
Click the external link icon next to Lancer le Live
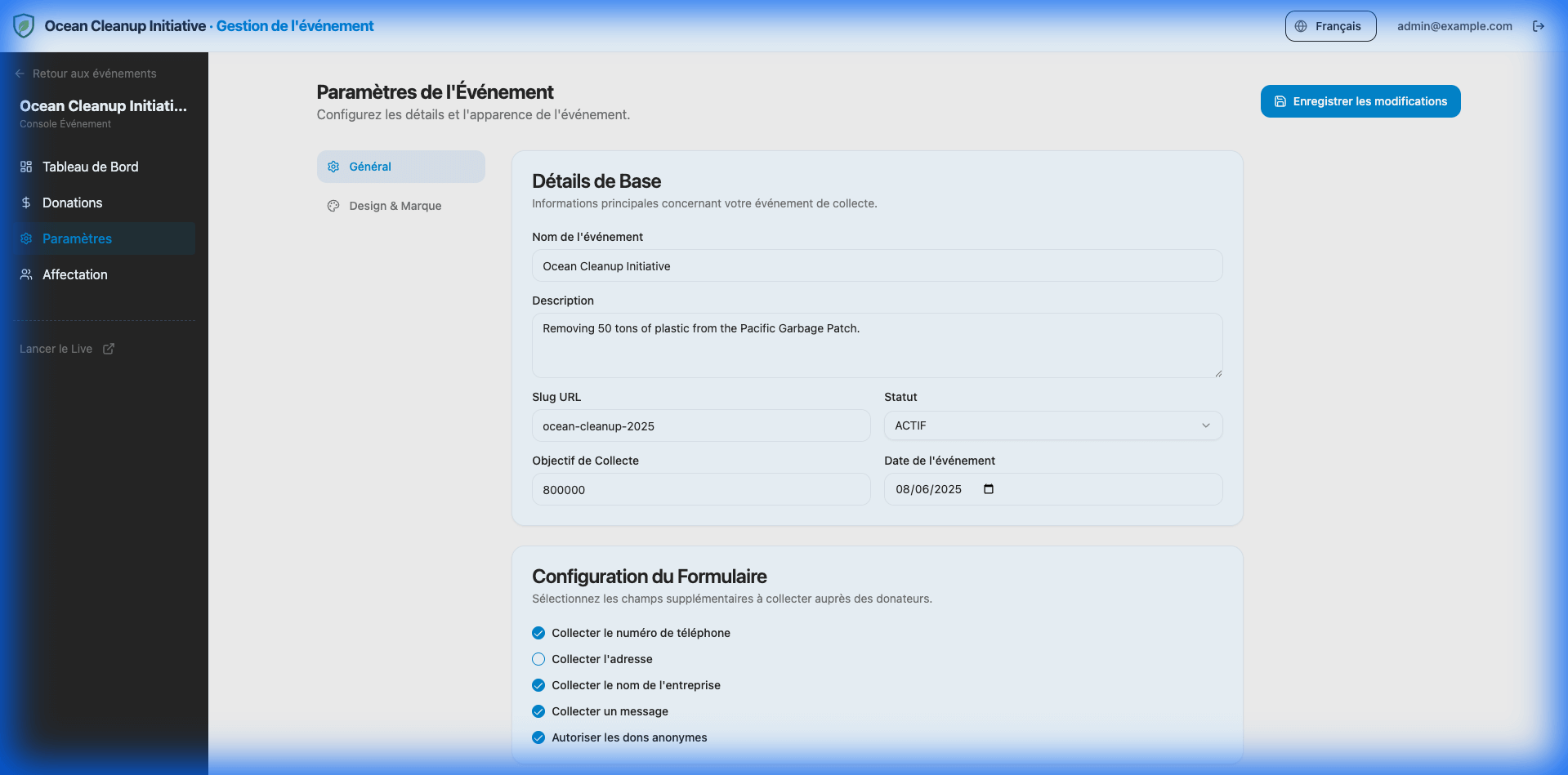point(109,348)
